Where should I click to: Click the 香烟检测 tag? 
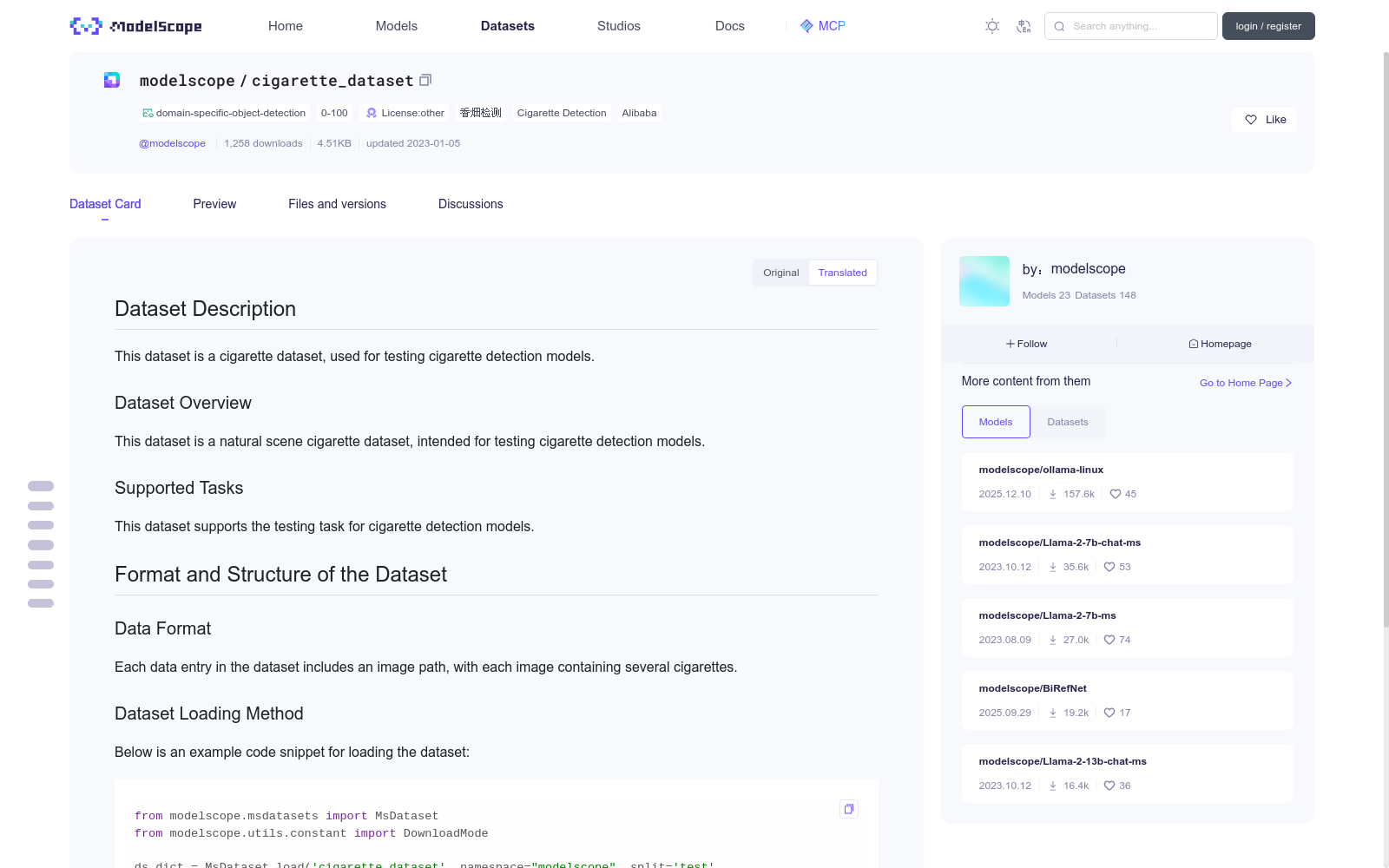pyautogui.click(x=481, y=113)
